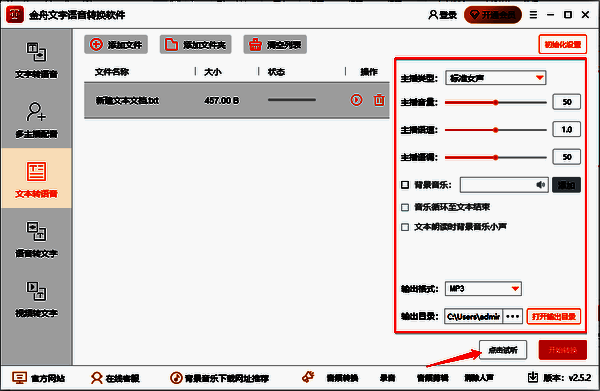
Task: Click the 主播音量 value field showing 50
Action: [567, 102]
